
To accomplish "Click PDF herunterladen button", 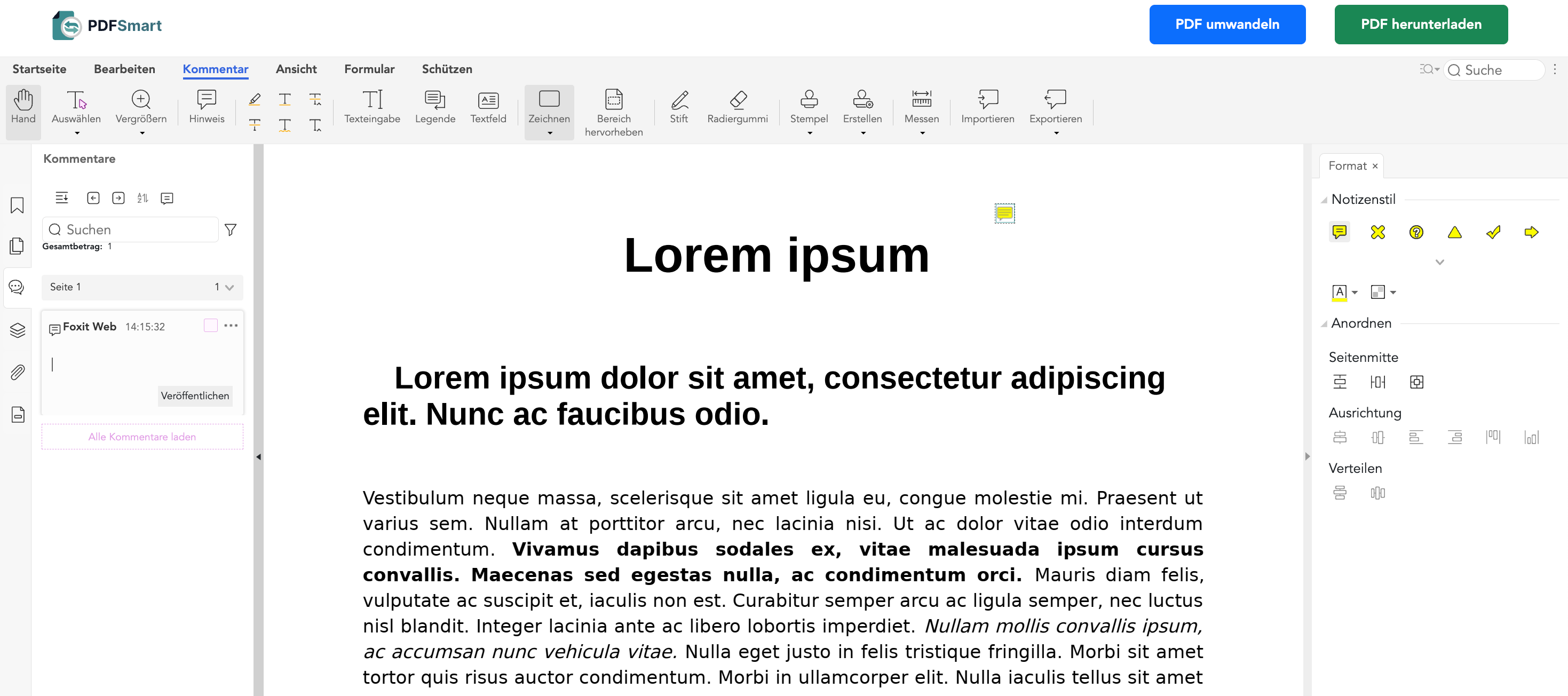I will [1421, 25].
